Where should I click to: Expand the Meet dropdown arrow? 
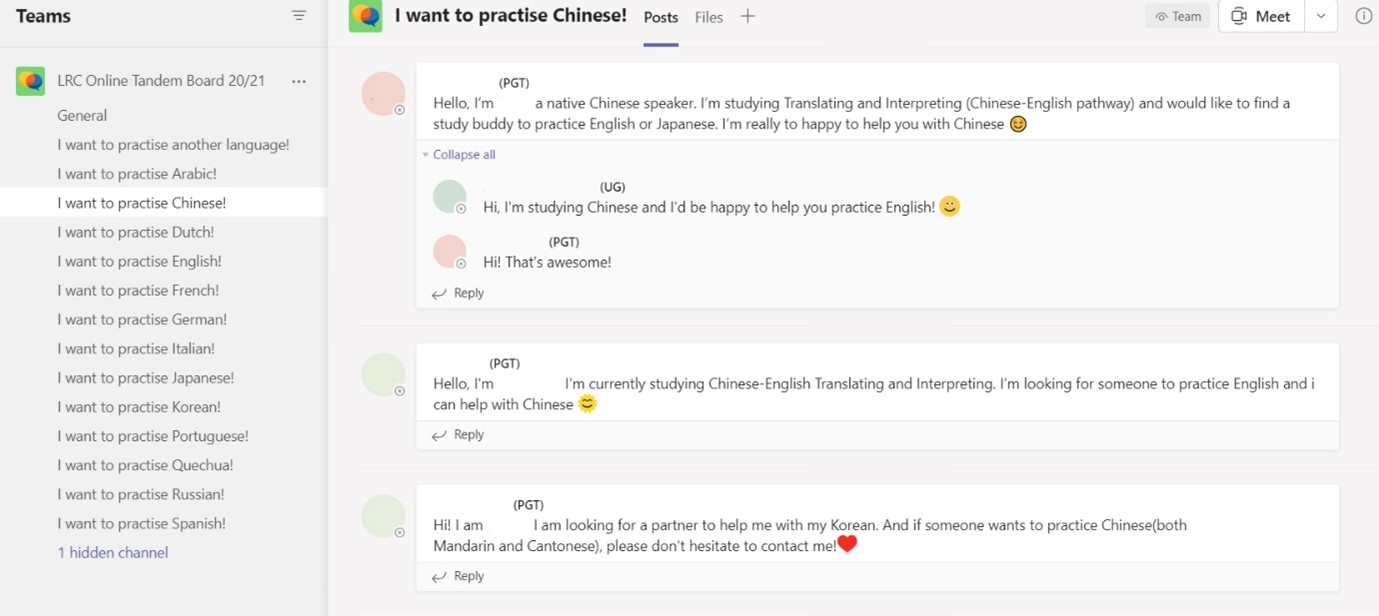(x=1321, y=16)
